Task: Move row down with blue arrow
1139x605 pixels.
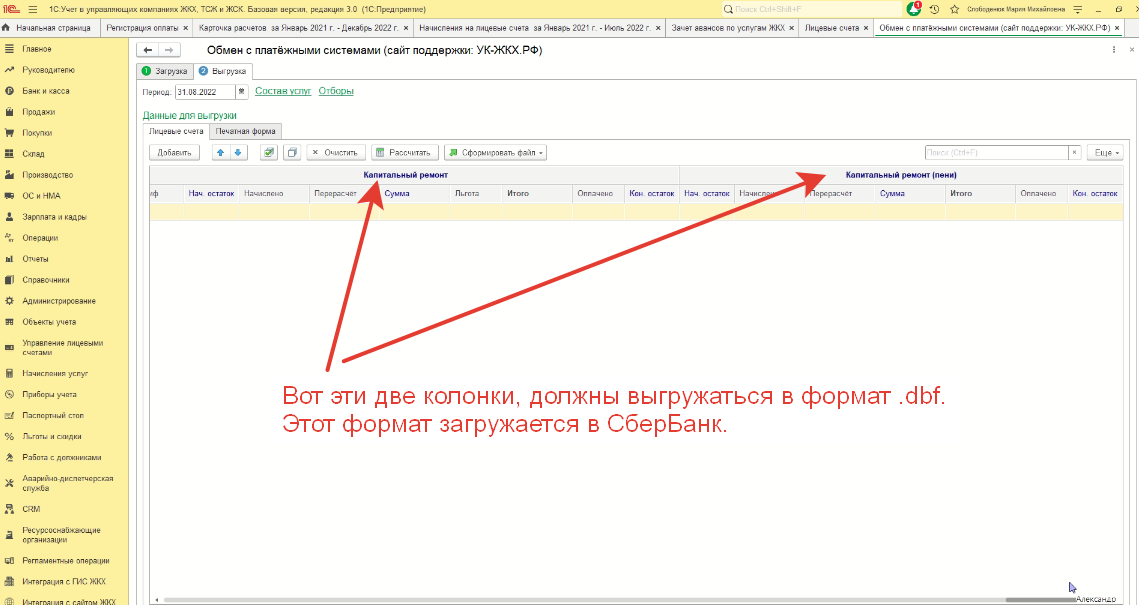Action: coord(237,153)
